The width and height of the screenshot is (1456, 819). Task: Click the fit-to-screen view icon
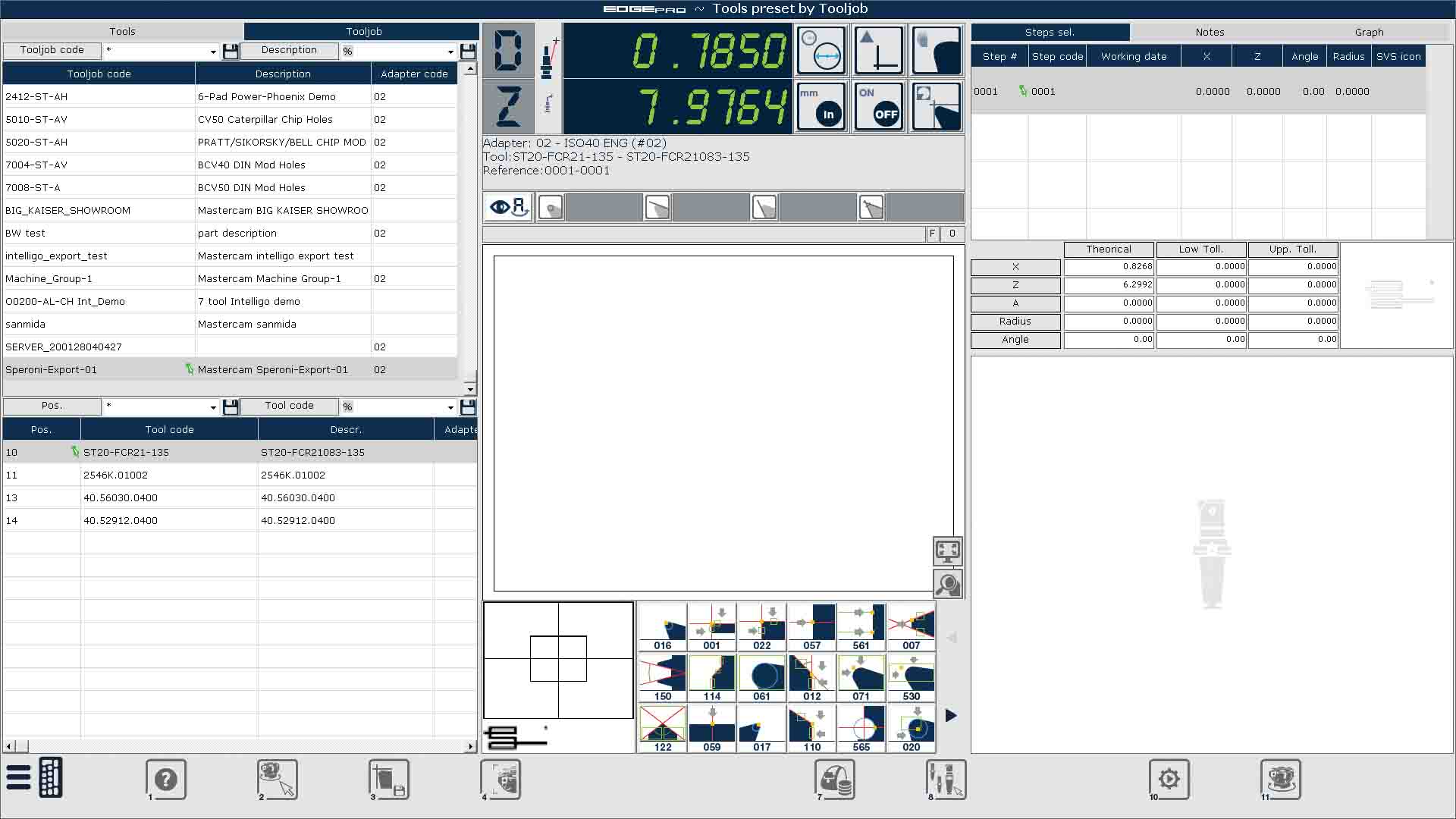point(947,551)
